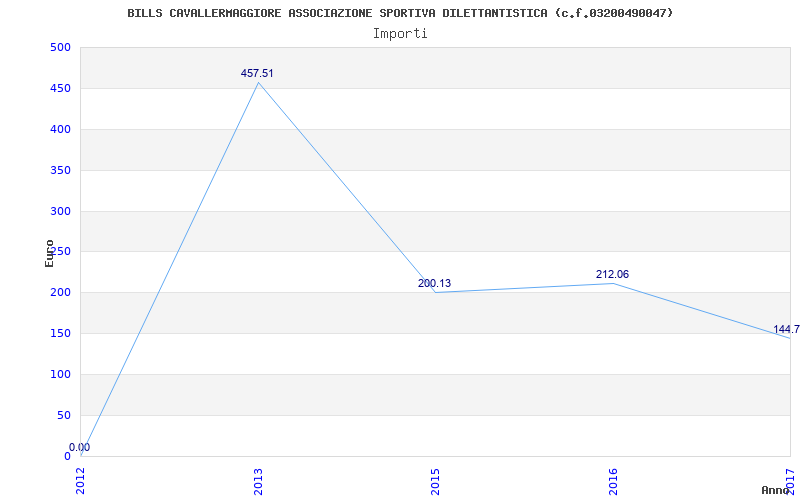Click the chart title BILLS CAVALLERMAGGIORE ASSOCIAZIONE
The height and width of the screenshot is (500, 800).
point(400,13)
